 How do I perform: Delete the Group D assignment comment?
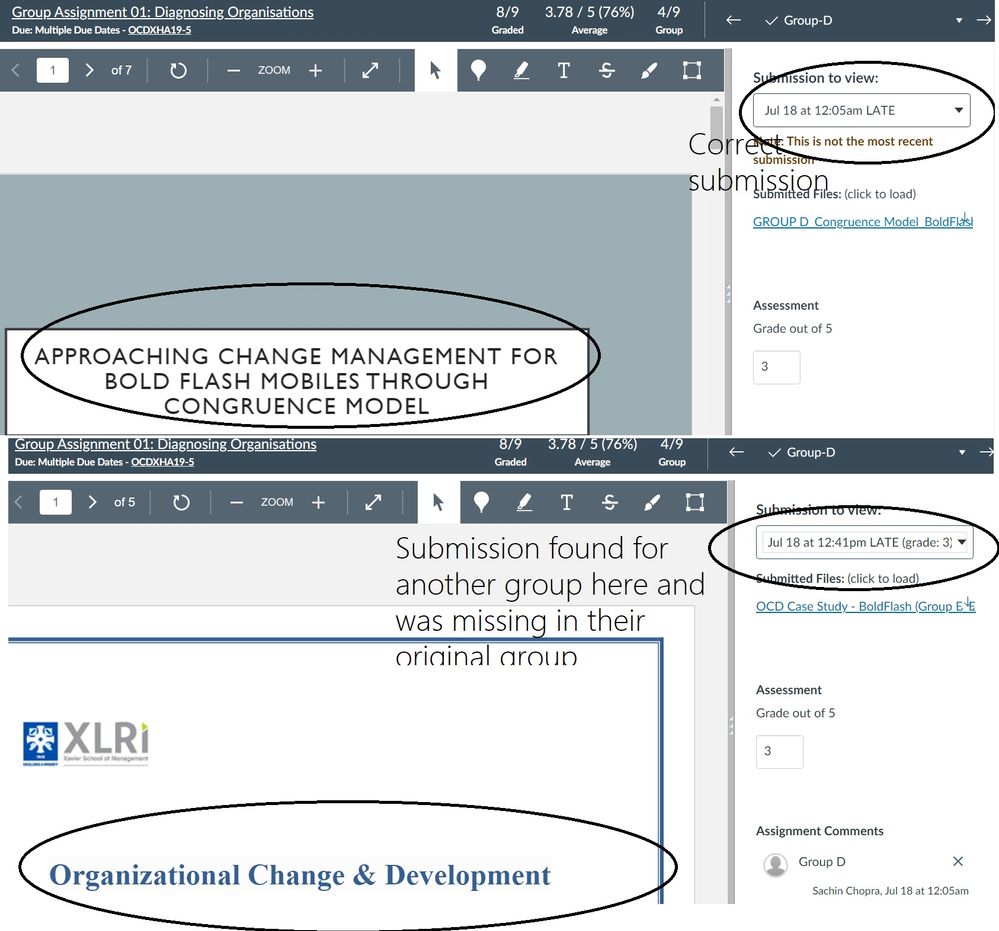(957, 861)
